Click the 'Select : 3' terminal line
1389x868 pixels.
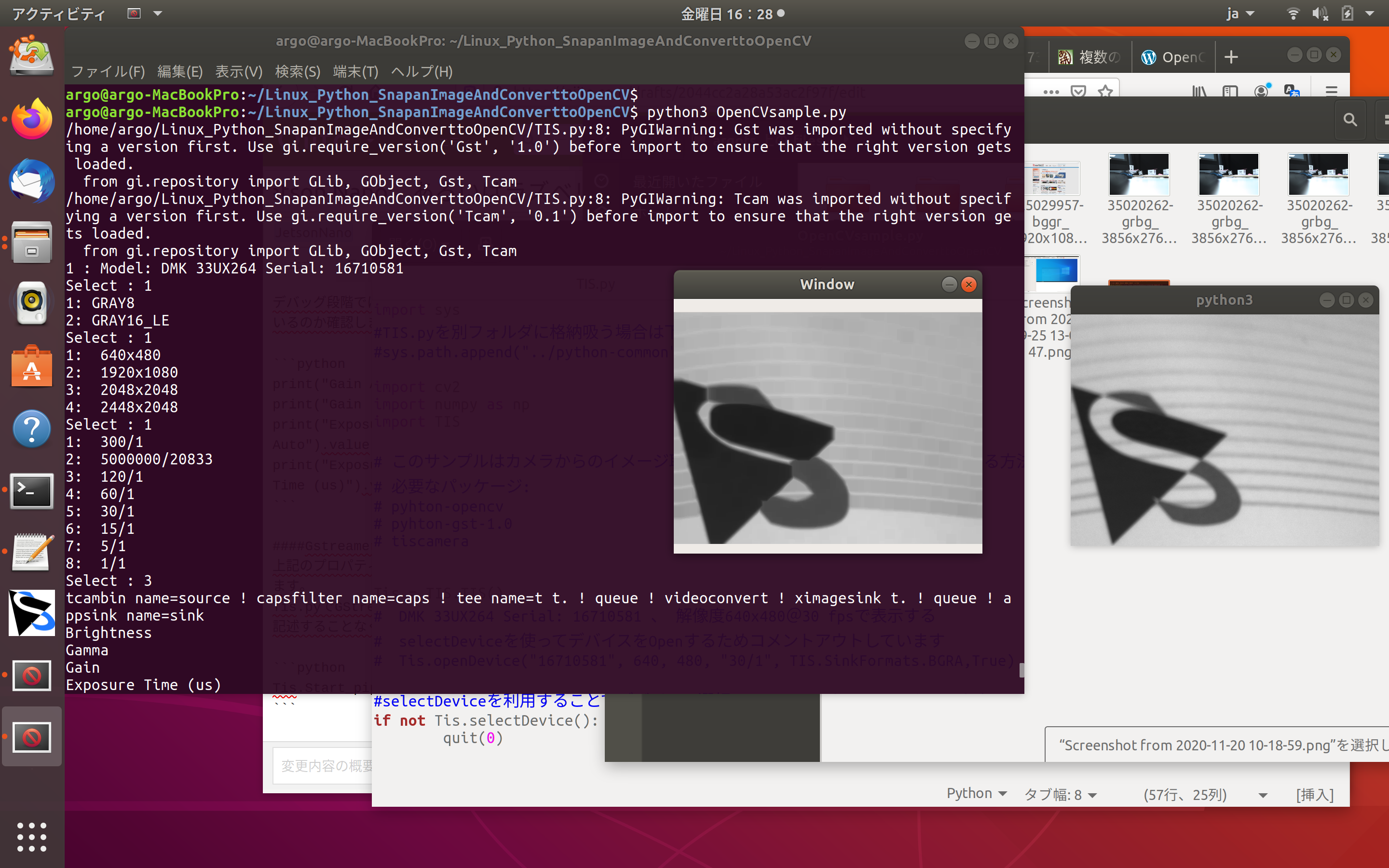(x=109, y=581)
